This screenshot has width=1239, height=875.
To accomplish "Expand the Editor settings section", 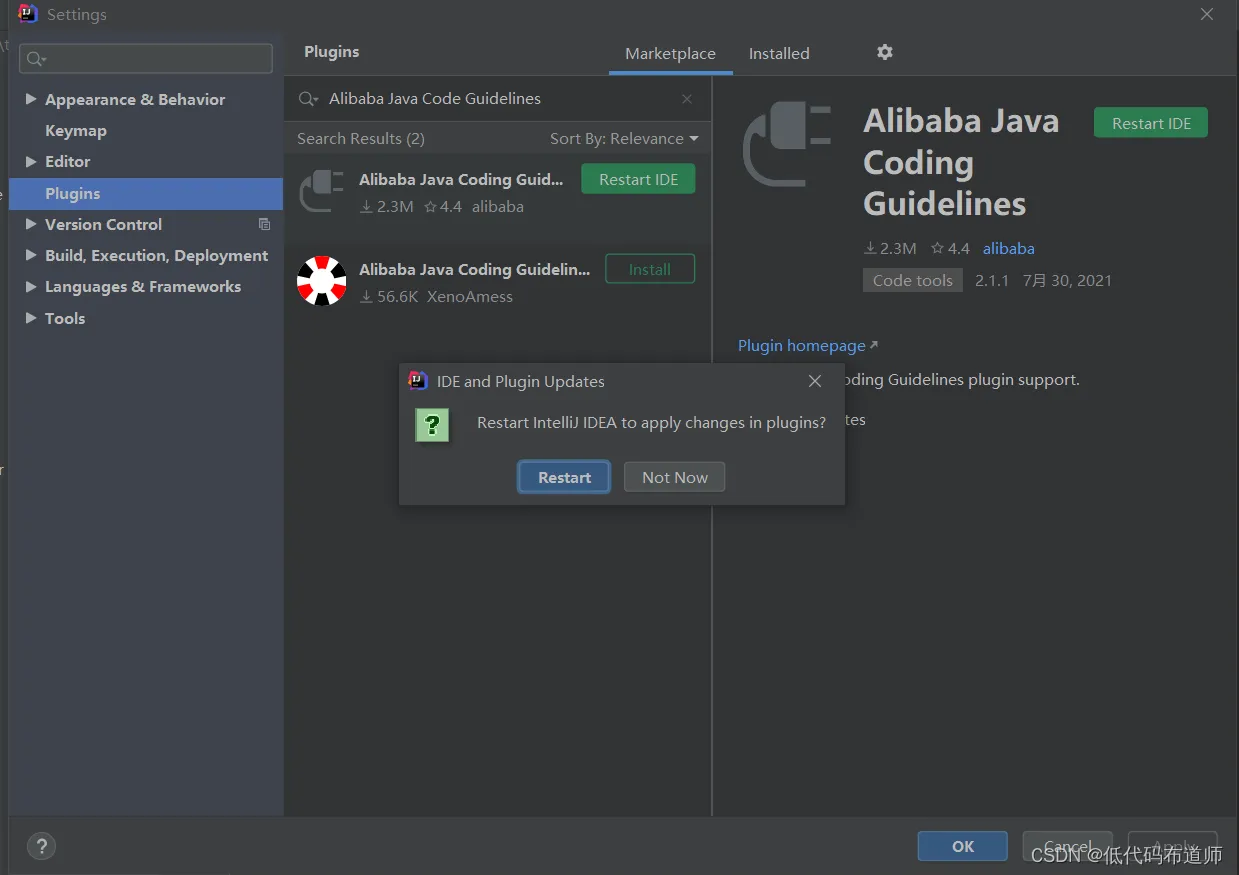I will click(x=31, y=161).
